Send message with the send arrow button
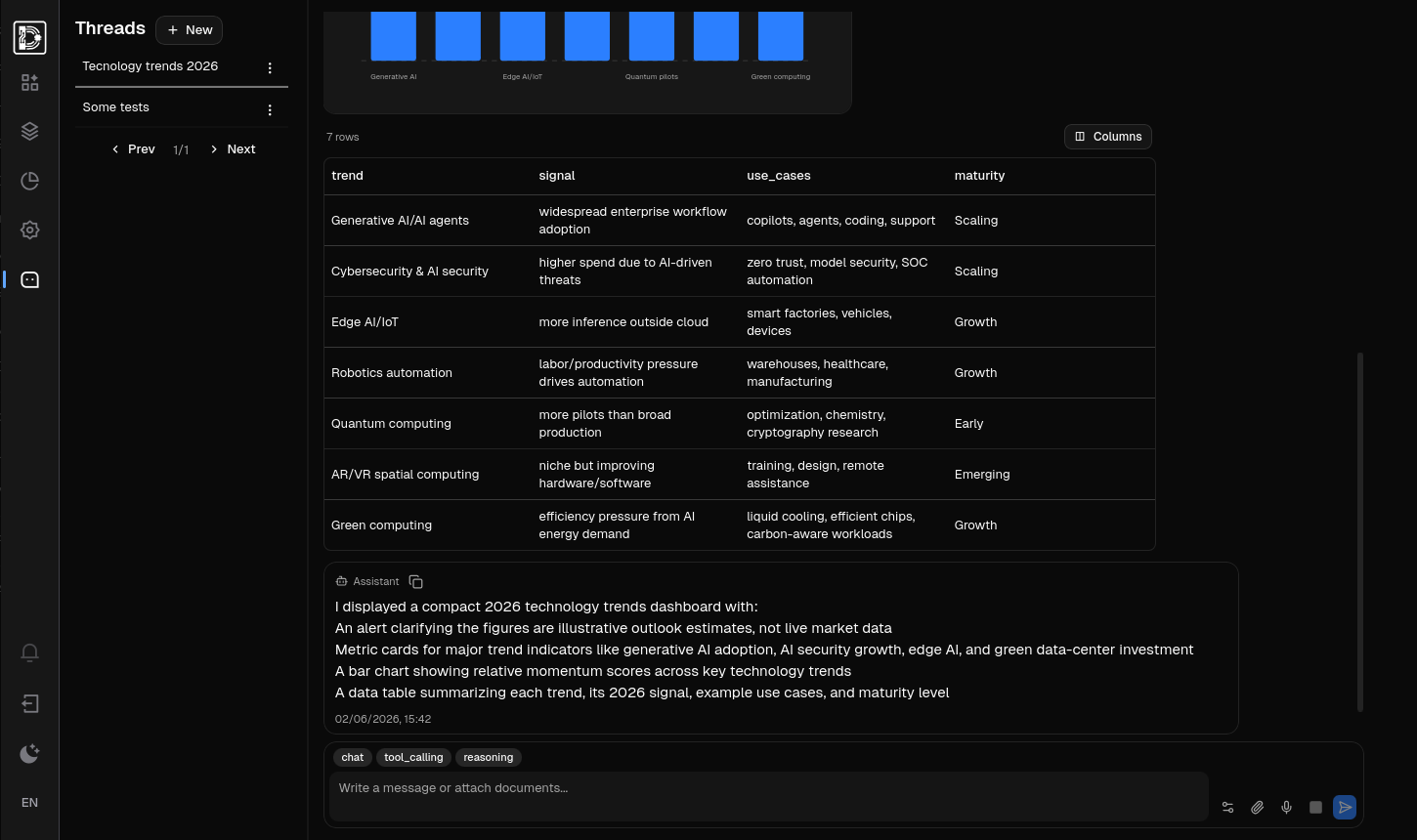1417x840 pixels. point(1345,808)
